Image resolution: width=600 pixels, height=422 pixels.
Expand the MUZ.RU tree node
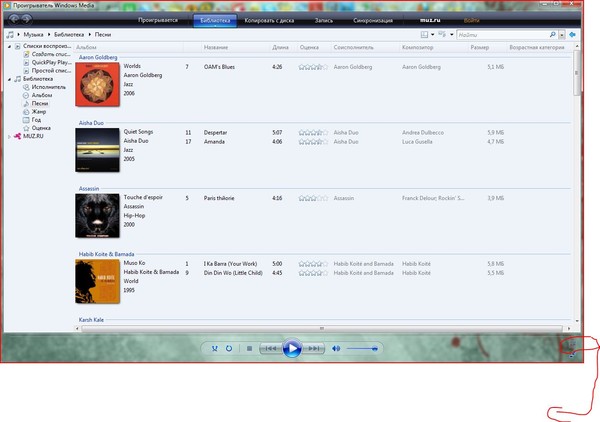tap(10, 136)
